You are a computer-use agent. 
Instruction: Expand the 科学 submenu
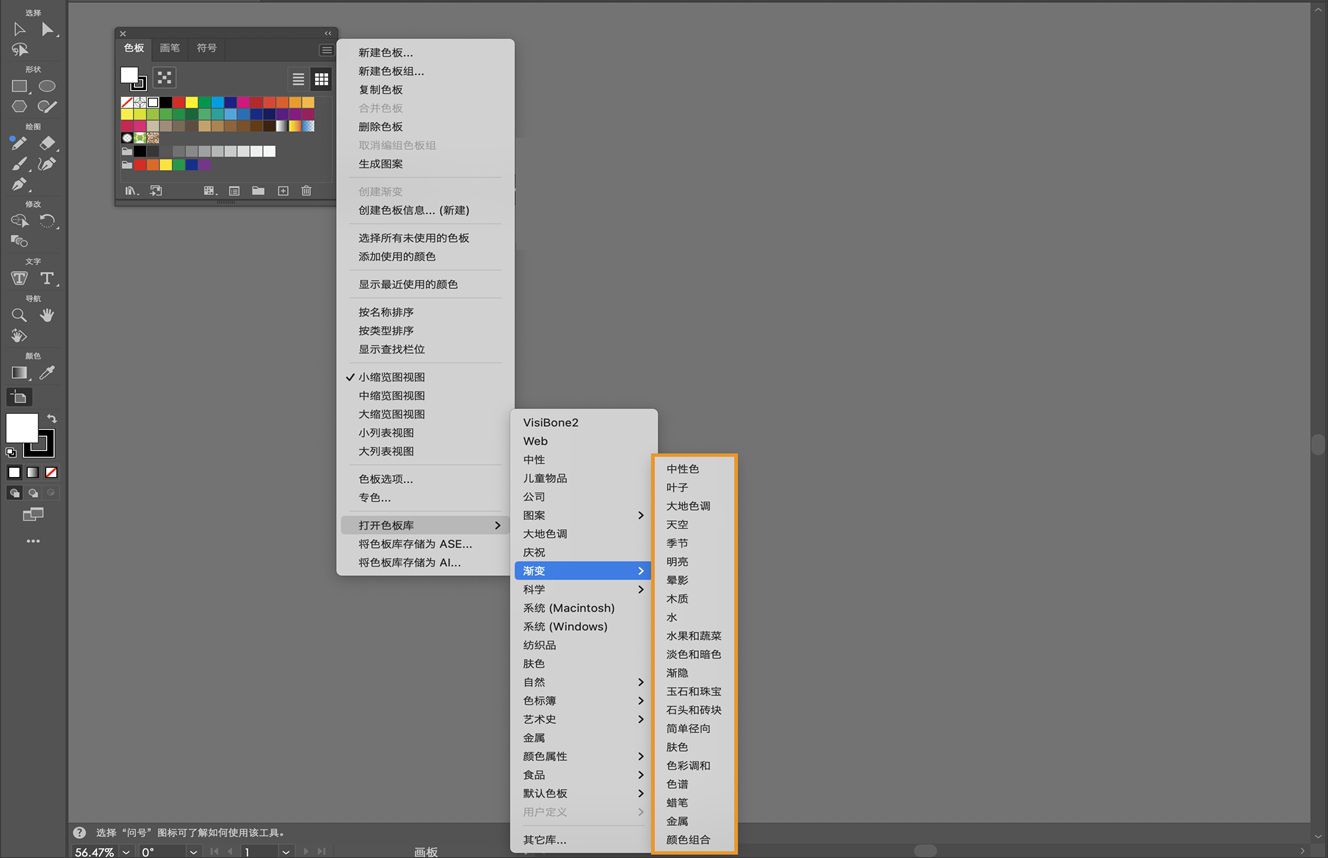pyautogui.click(x=584, y=589)
